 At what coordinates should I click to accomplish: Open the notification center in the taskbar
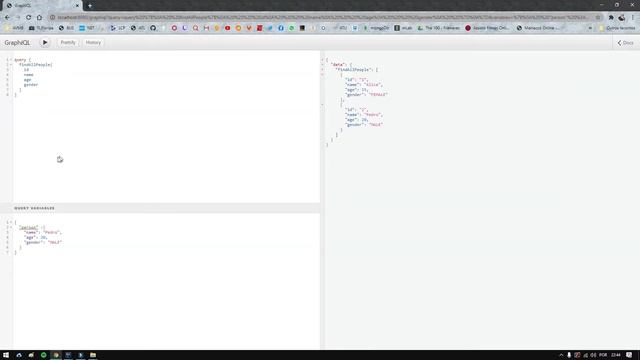pos(629,355)
